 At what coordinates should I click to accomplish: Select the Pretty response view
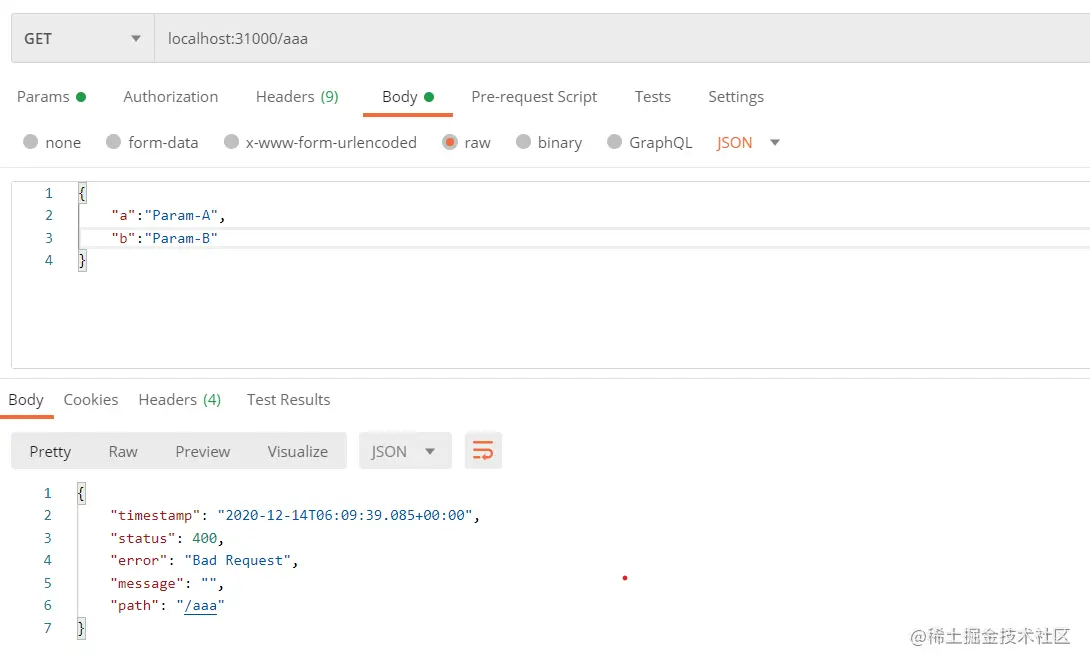pyautogui.click(x=50, y=451)
